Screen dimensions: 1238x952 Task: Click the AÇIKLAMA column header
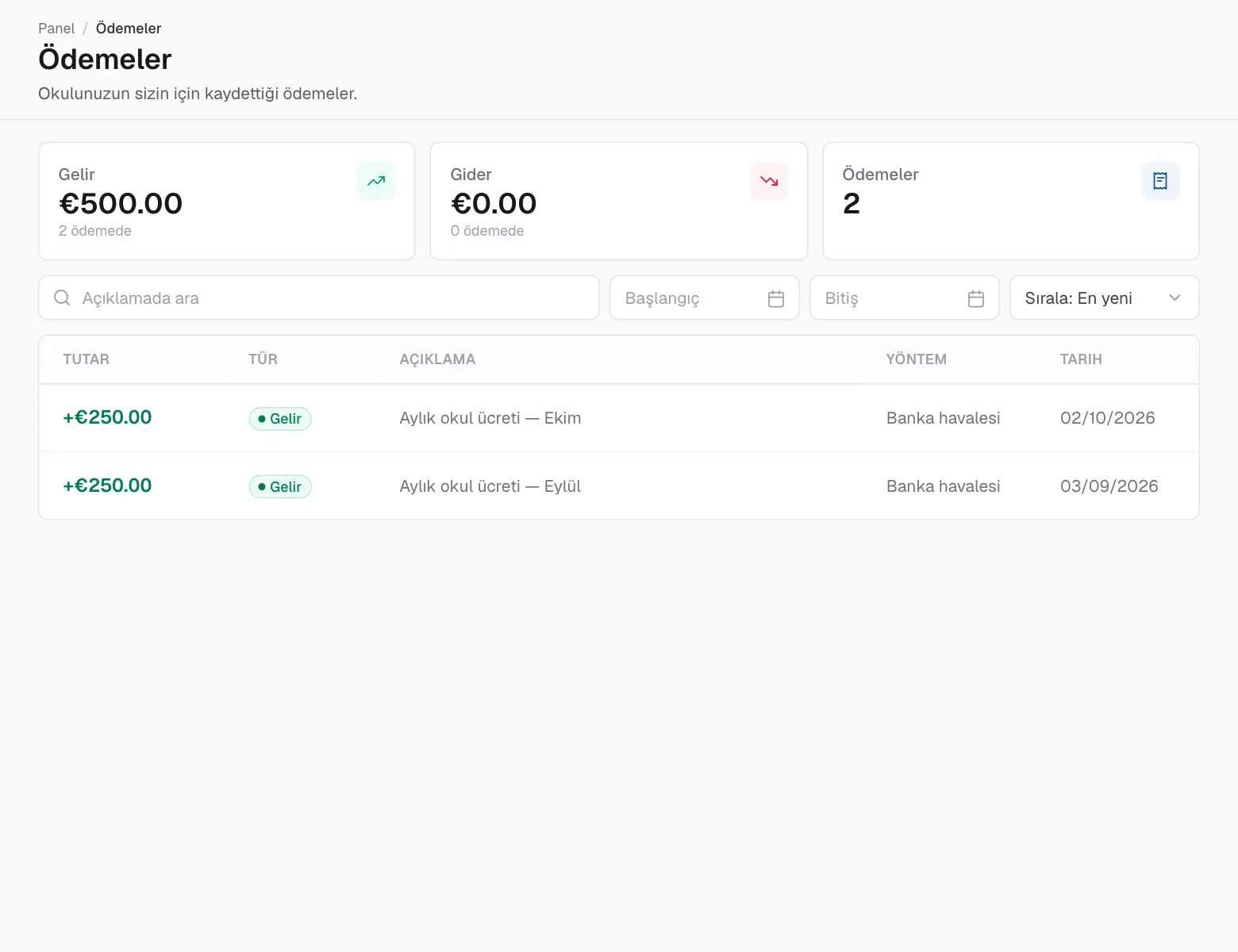click(437, 359)
